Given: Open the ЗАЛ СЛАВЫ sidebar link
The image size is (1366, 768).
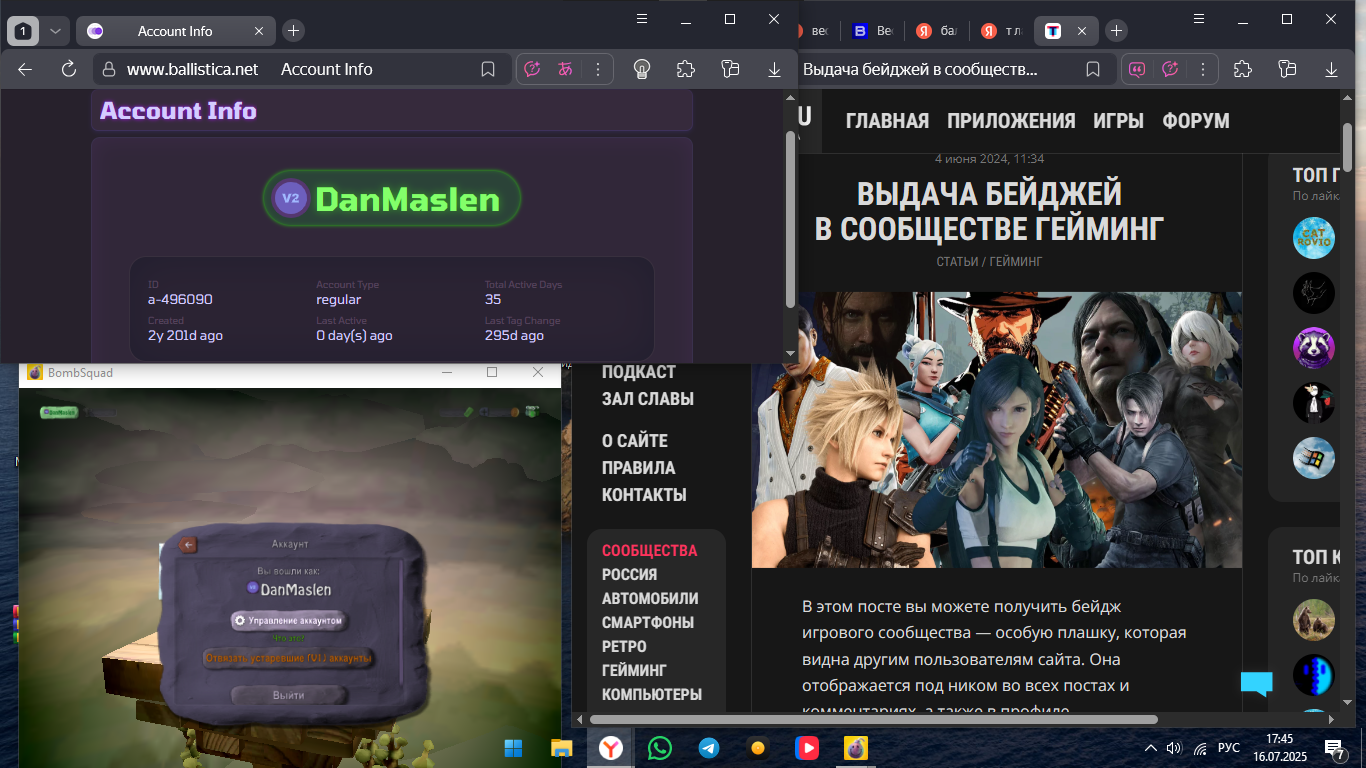Looking at the screenshot, I should point(648,399).
